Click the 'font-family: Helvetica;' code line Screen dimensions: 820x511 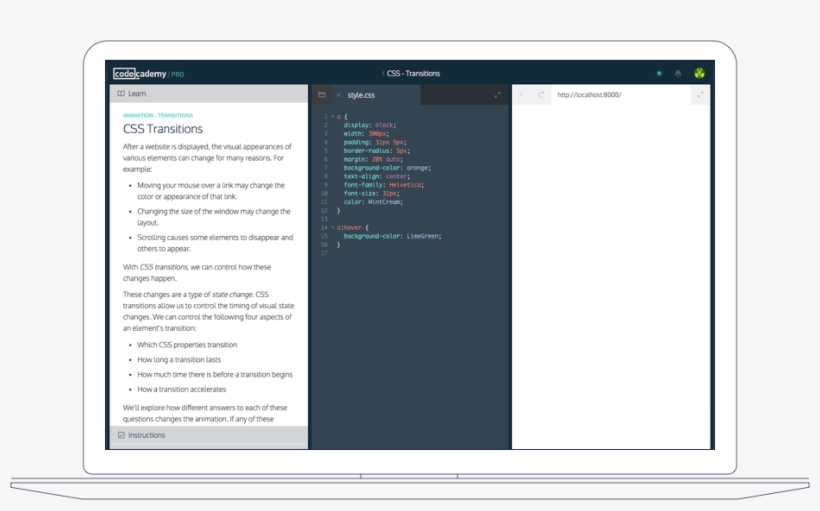pos(383,185)
